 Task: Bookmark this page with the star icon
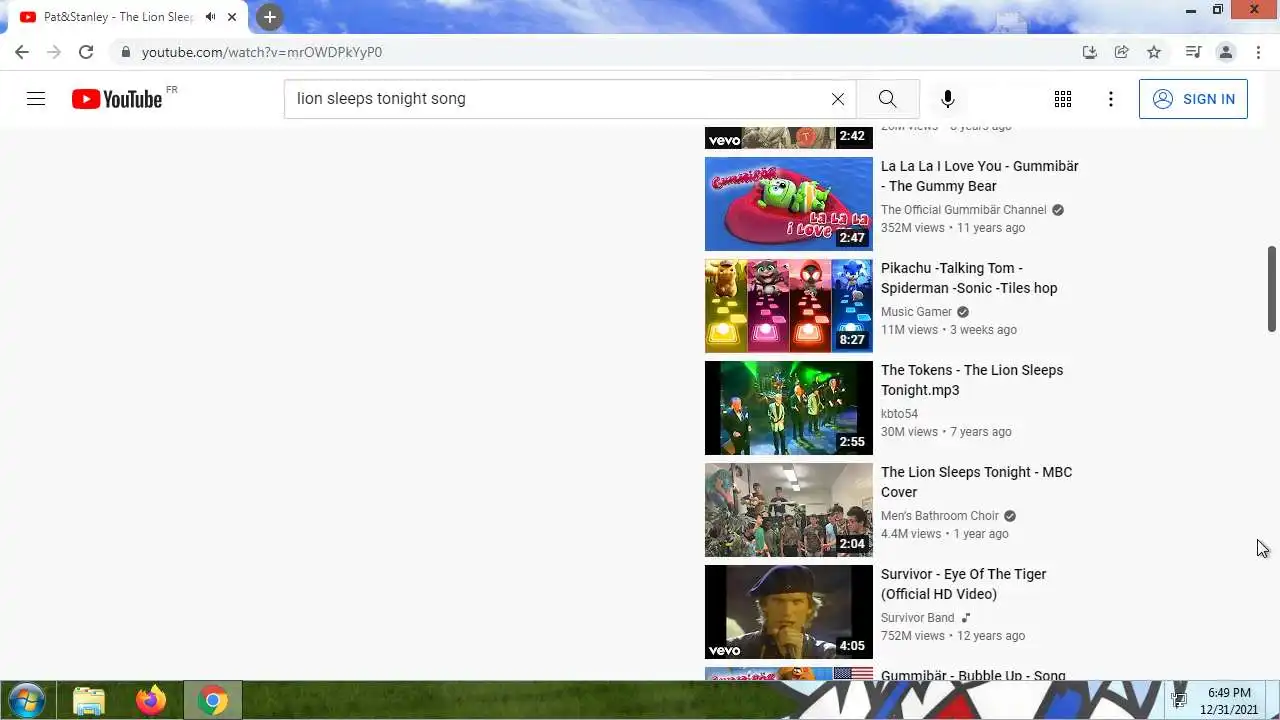(x=1154, y=52)
